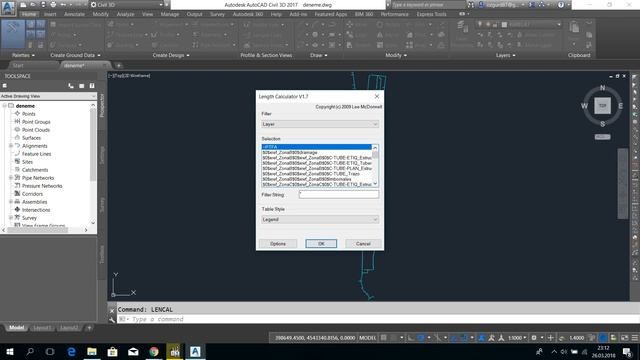Viewport: 640px width, 360px height.
Task: Click the Points icon in Toolspace tree
Action: pos(17,113)
